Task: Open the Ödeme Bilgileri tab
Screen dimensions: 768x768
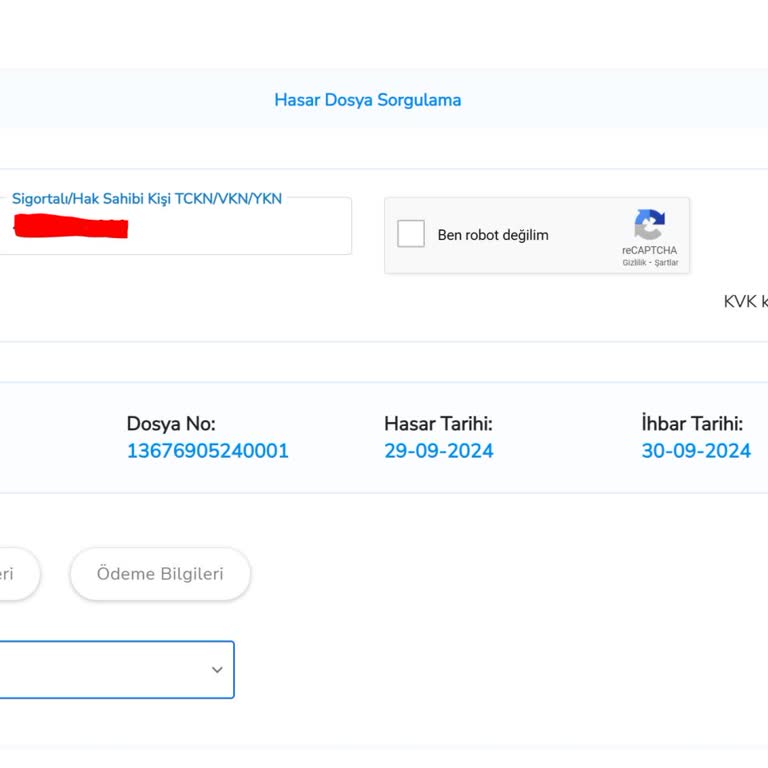Action: click(160, 574)
